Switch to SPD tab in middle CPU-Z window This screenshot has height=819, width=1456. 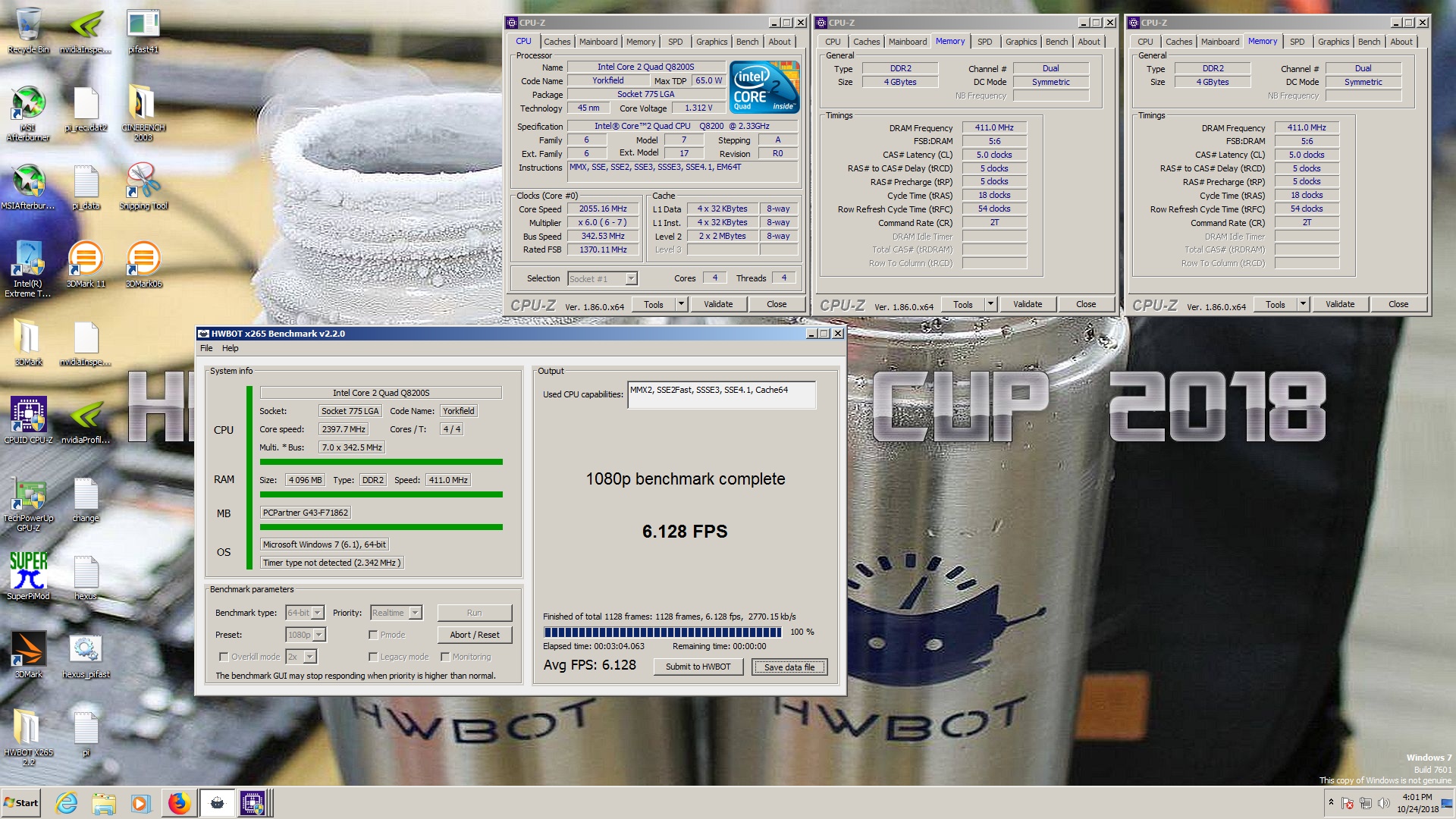[x=984, y=42]
